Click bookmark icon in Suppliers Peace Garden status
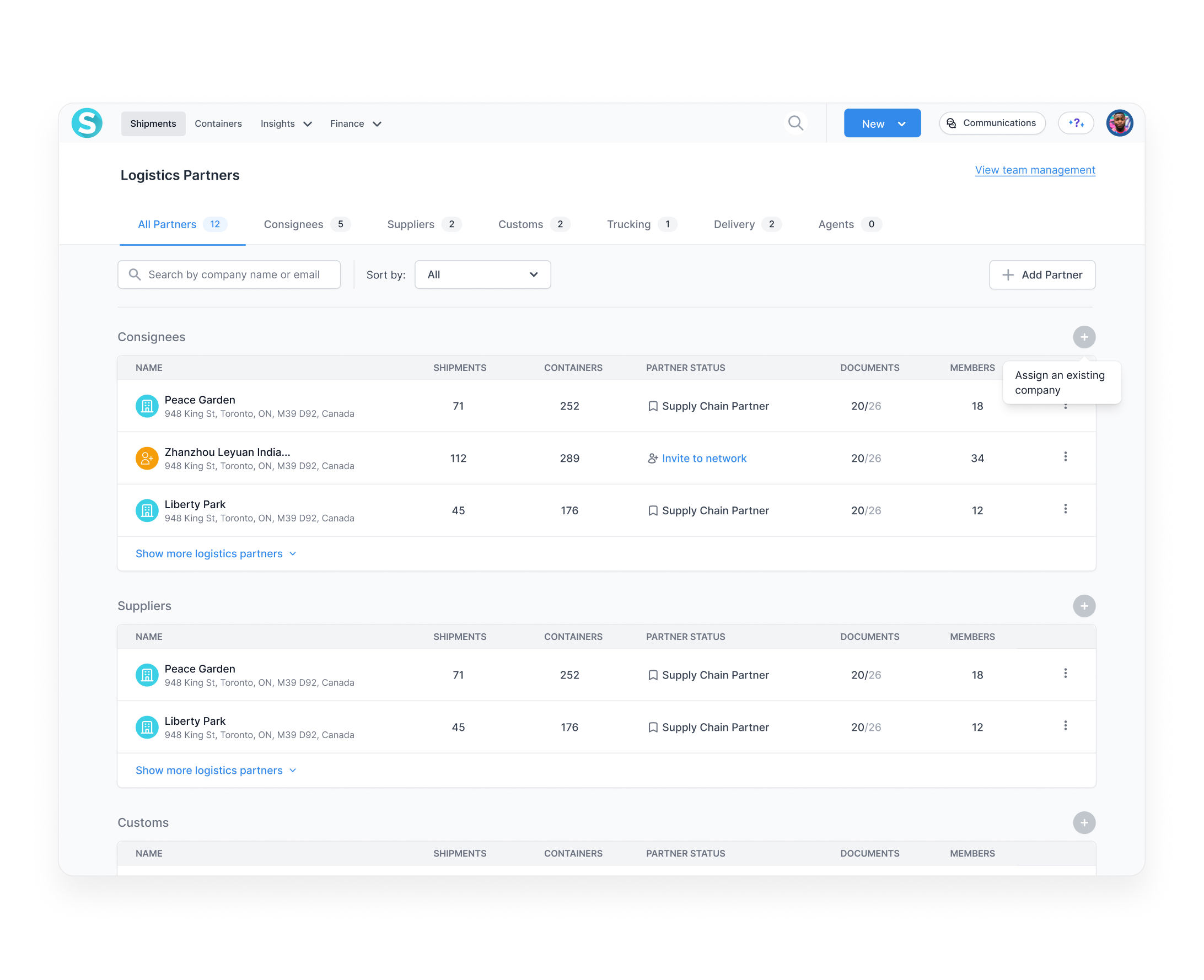 coord(653,675)
